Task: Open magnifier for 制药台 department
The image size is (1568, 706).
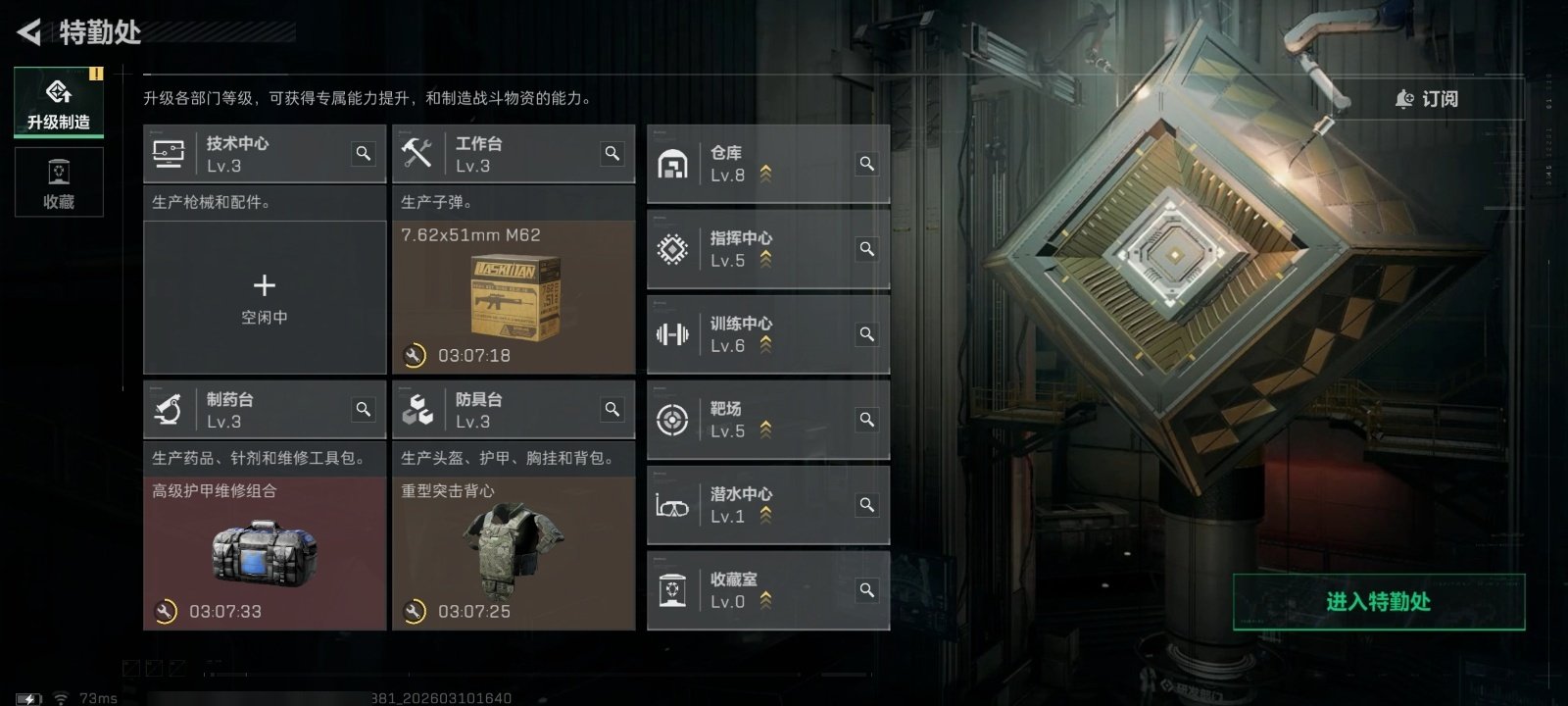Action: 364,410
